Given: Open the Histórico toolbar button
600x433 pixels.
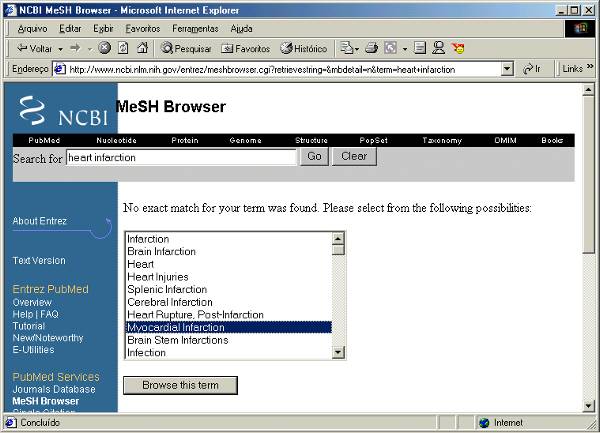Looking at the screenshot, I should point(303,48).
